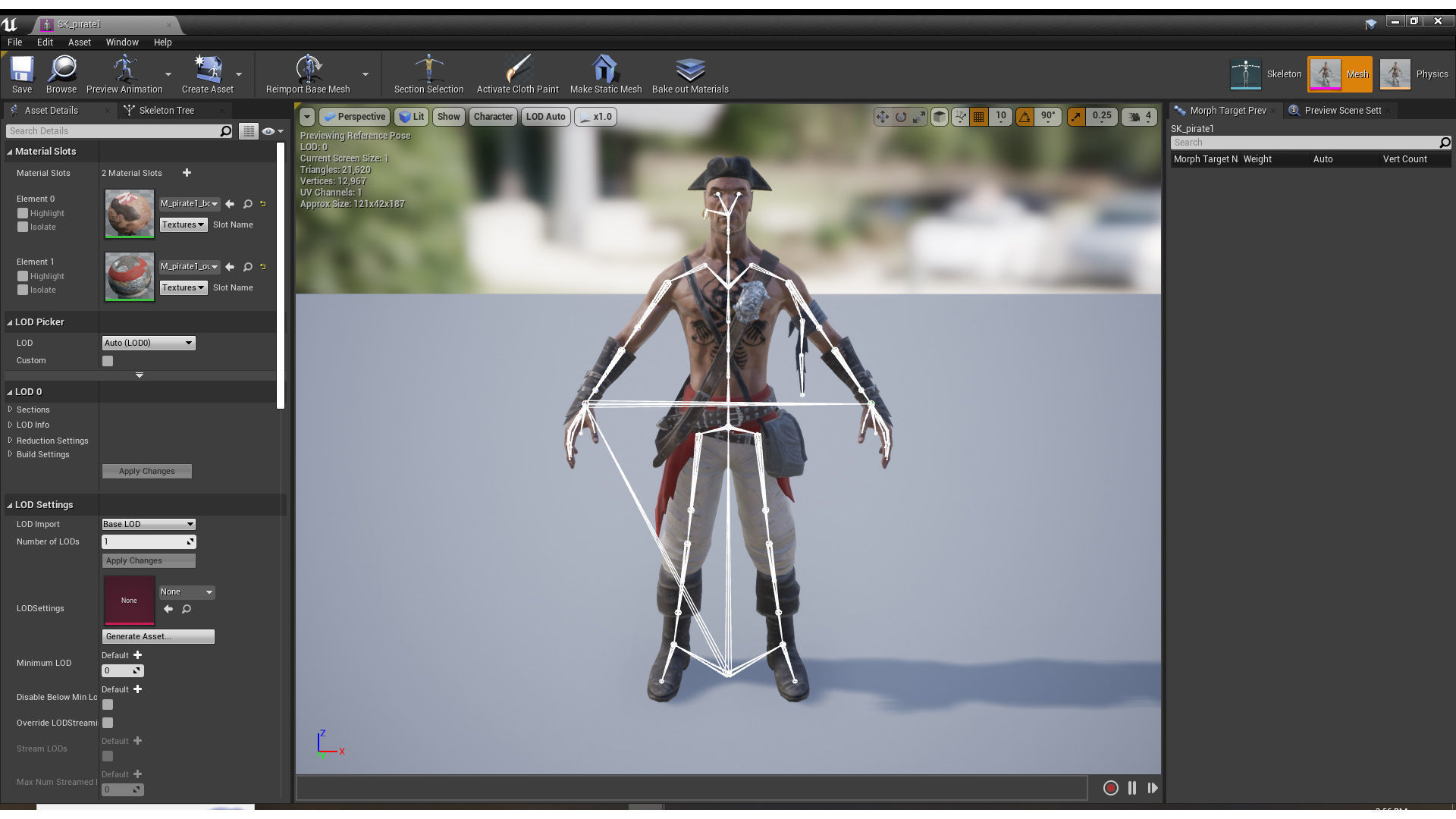Select the rotate gizmo in viewport toolbar
This screenshot has width=1456, height=819.
(x=901, y=117)
